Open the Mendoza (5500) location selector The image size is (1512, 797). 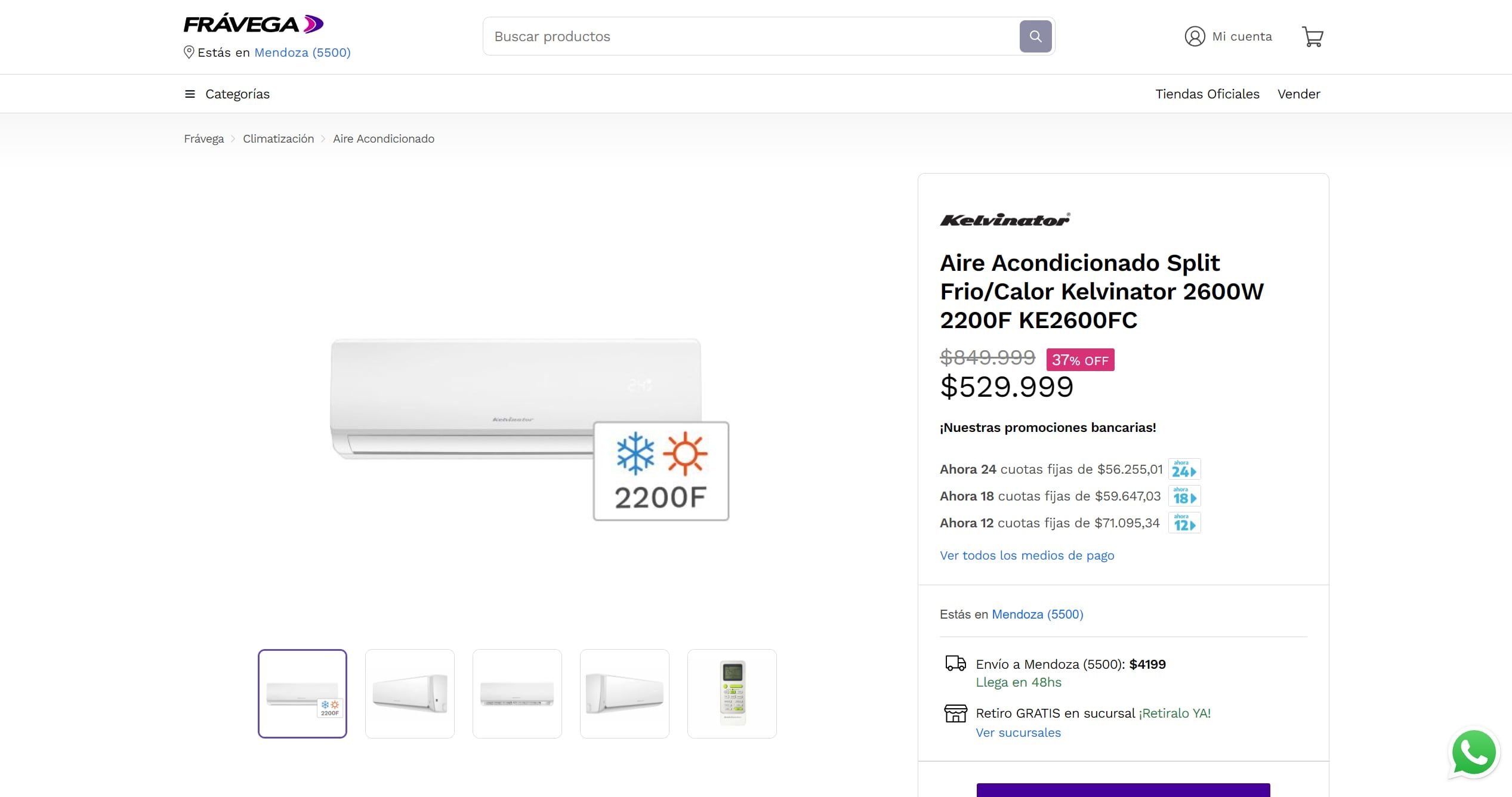(x=303, y=52)
